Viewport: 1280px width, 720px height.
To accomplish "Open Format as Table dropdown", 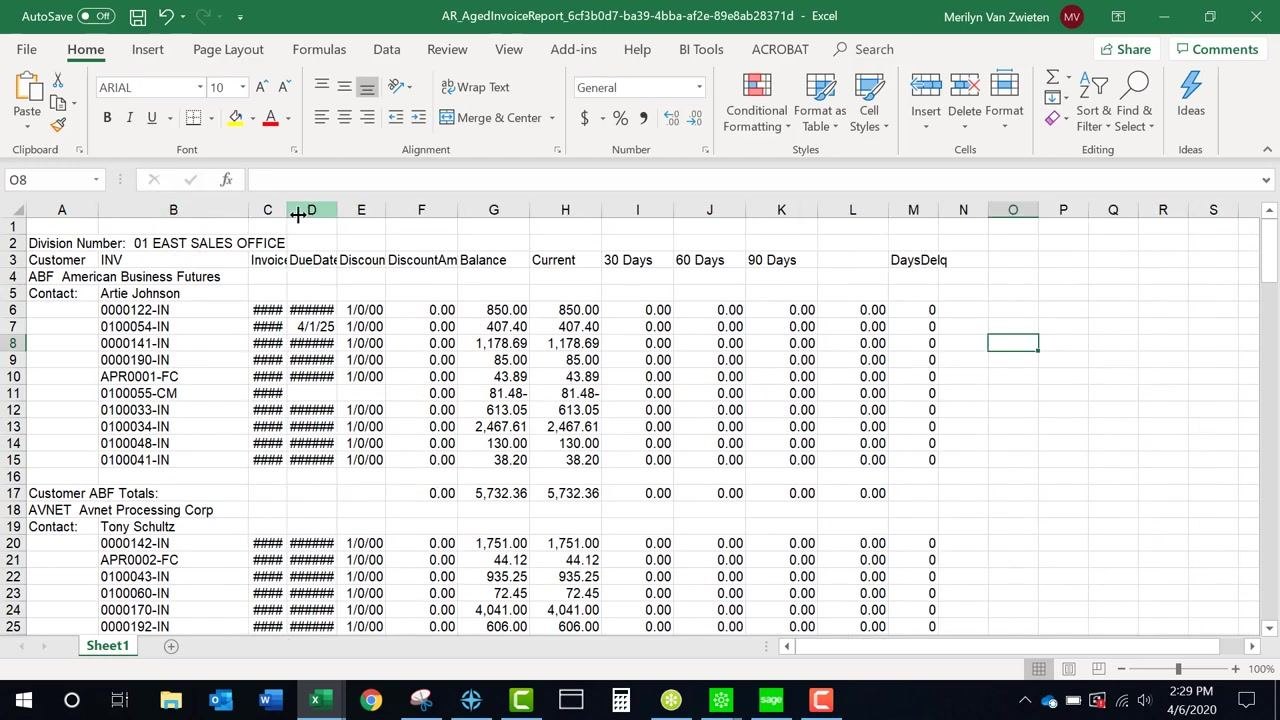I will [820, 102].
